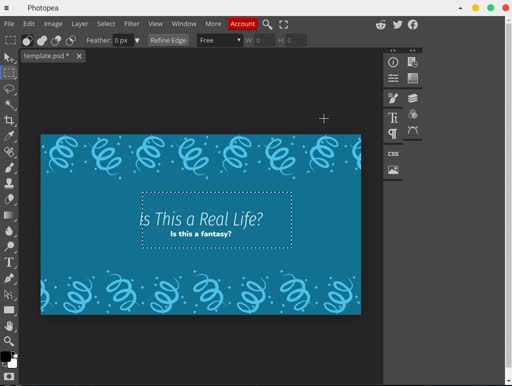The width and height of the screenshot is (512, 386).
Task: Select the Crop tool
Action: pyautogui.click(x=9, y=120)
